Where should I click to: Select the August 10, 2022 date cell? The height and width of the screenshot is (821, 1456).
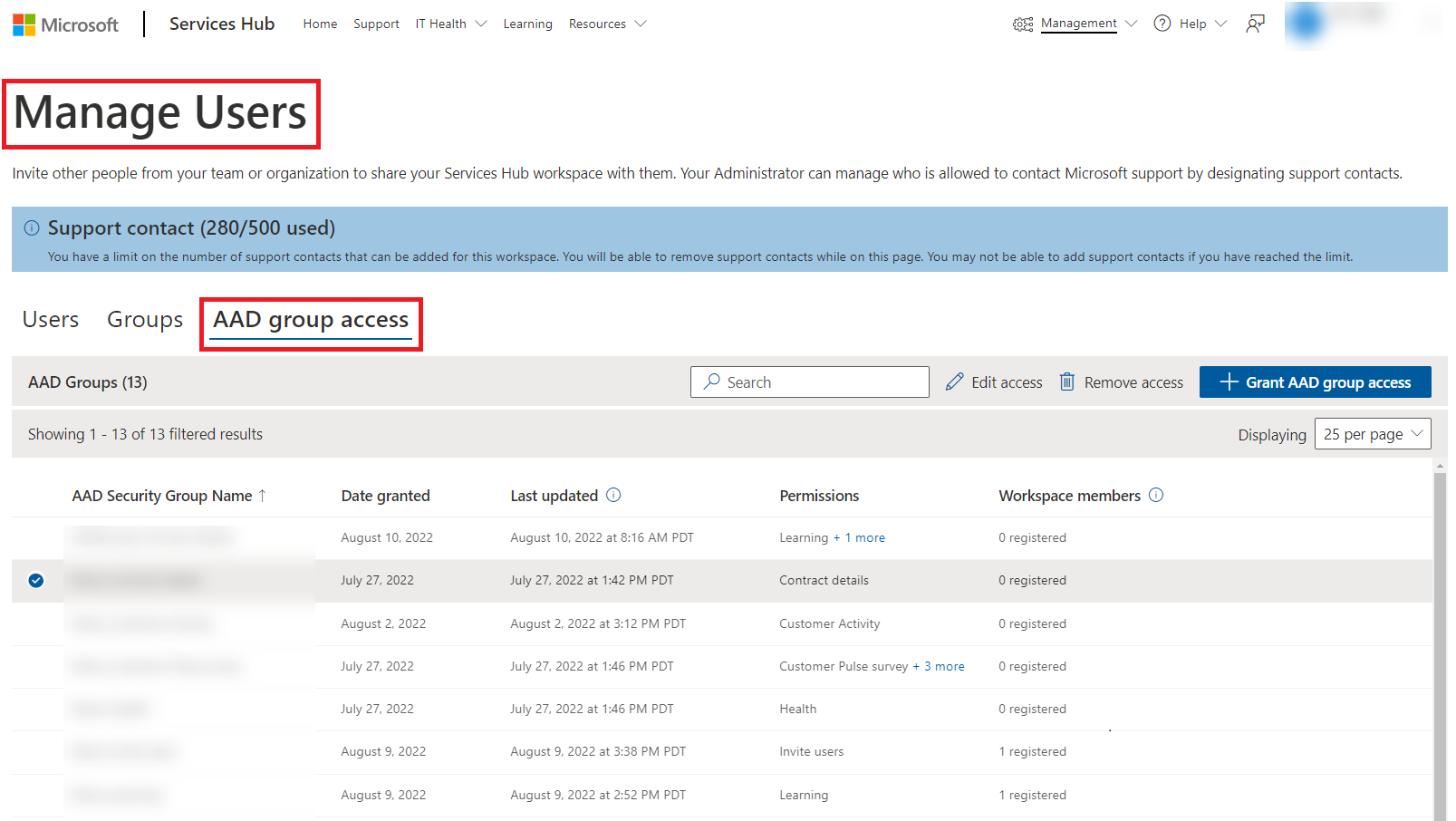point(387,537)
